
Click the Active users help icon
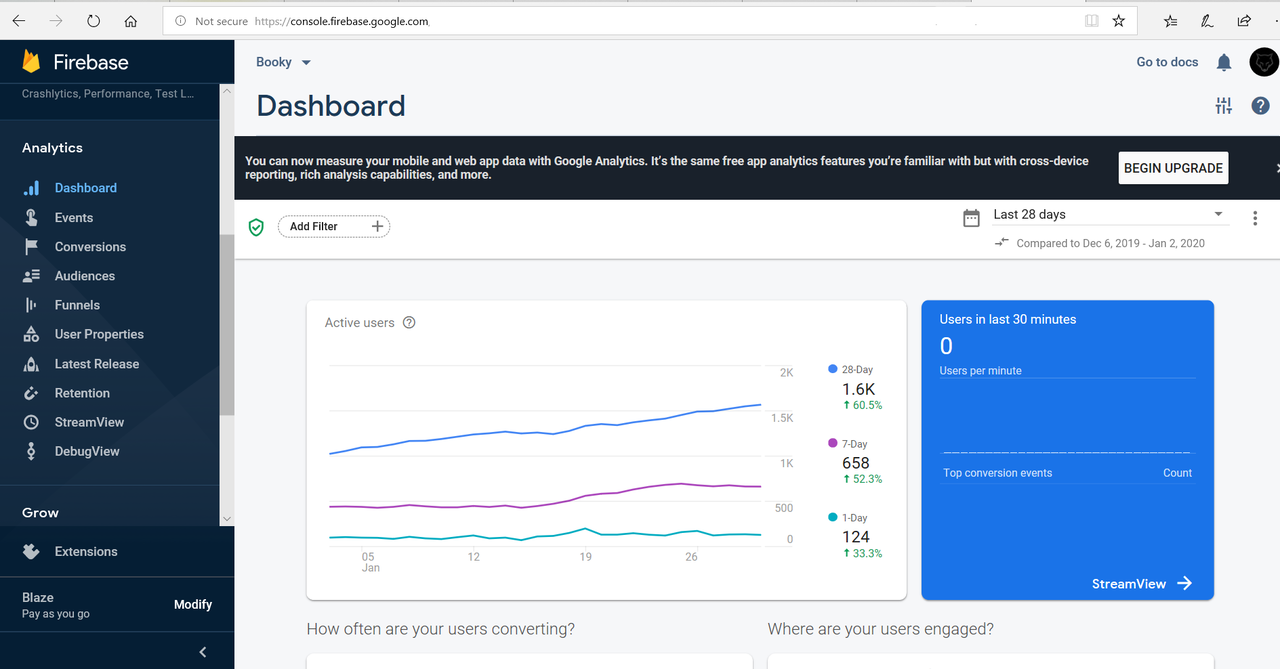coord(408,323)
